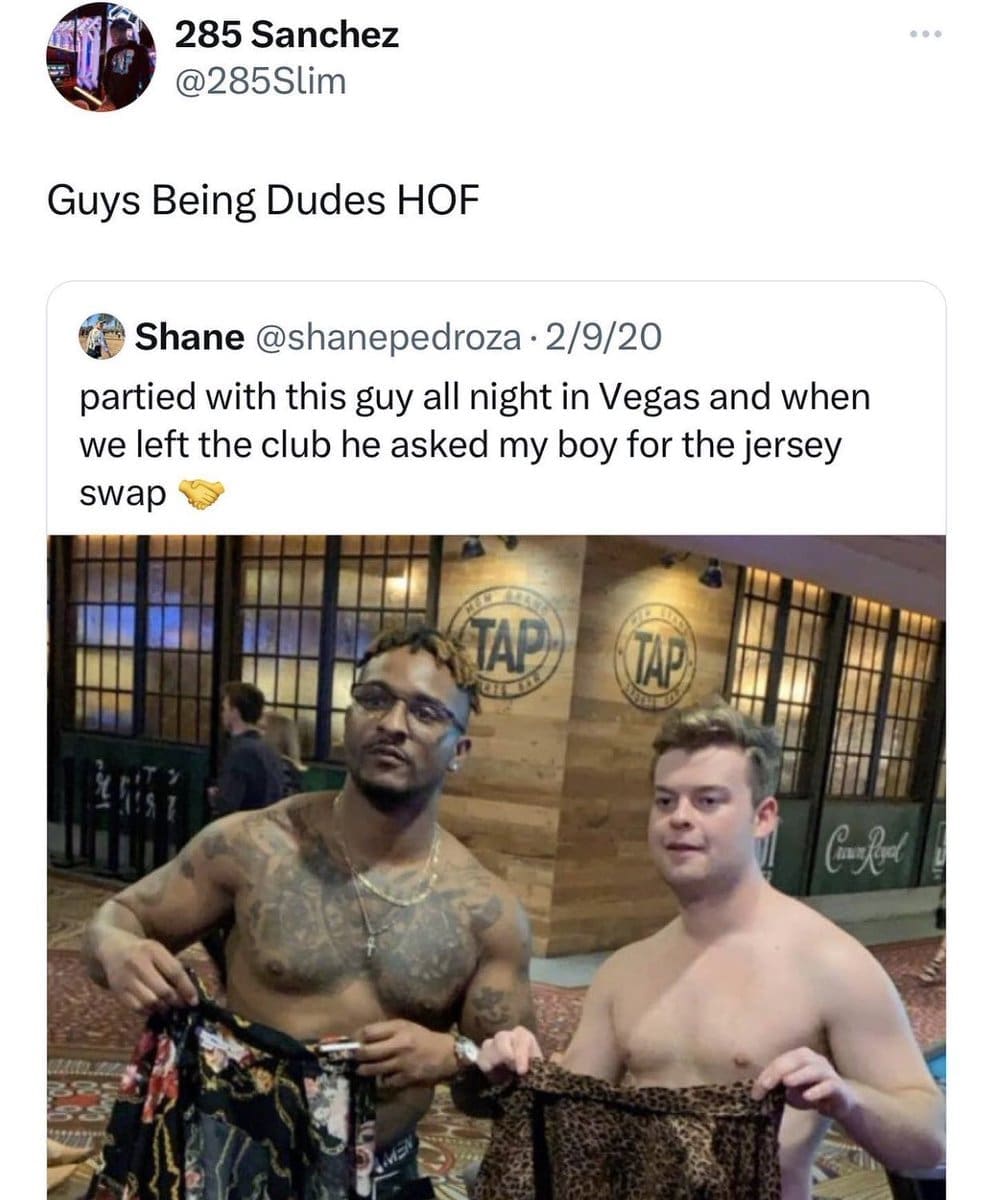
Task: Open the 285 Sanchez display name
Action: tap(286, 35)
